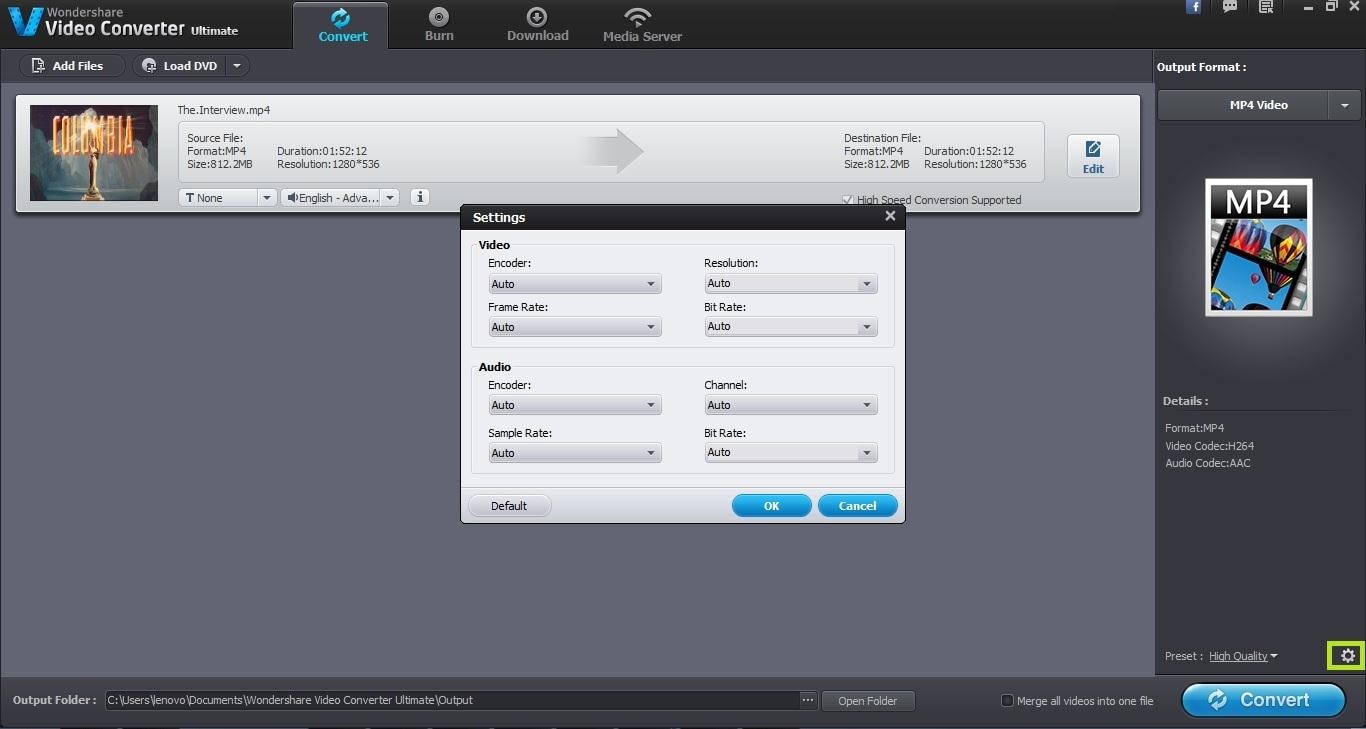The image size is (1366, 729).
Task: Click the gear settings icon beside Preset
Action: [1347, 656]
